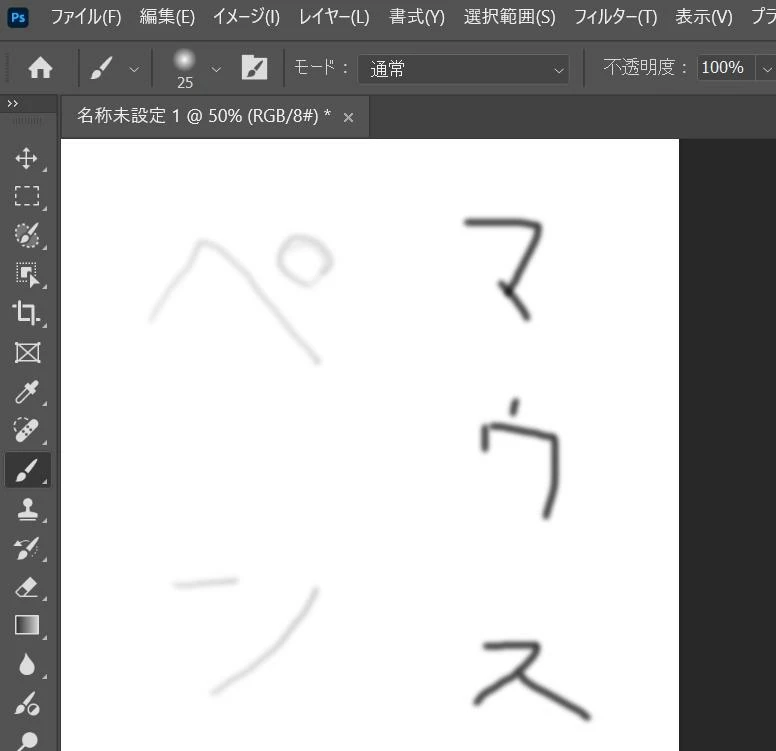Open the 選択範囲(S) menu
This screenshot has width=776, height=751.
[509, 17]
